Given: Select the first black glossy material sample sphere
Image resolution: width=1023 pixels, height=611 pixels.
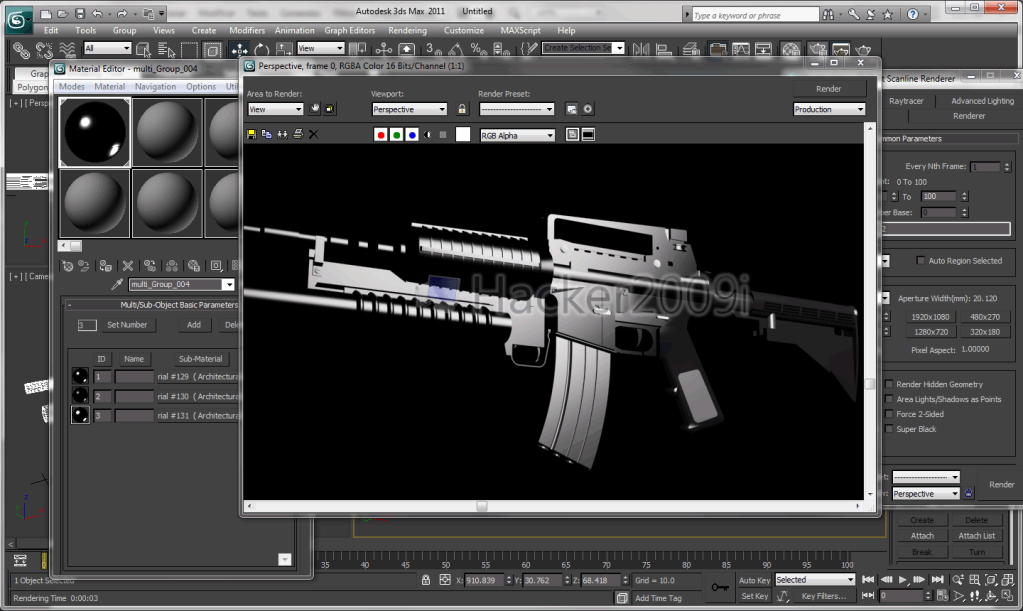Looking at the screenshot, I should (95, 132).
